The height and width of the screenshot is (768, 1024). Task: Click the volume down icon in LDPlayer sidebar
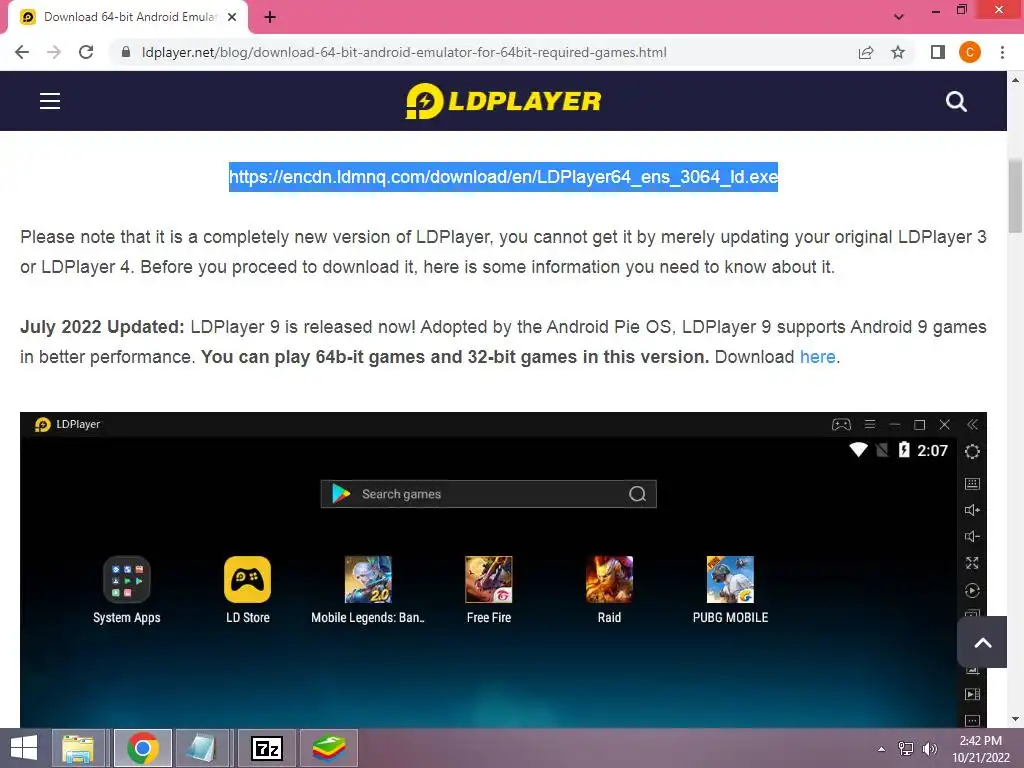click(972, 536)
